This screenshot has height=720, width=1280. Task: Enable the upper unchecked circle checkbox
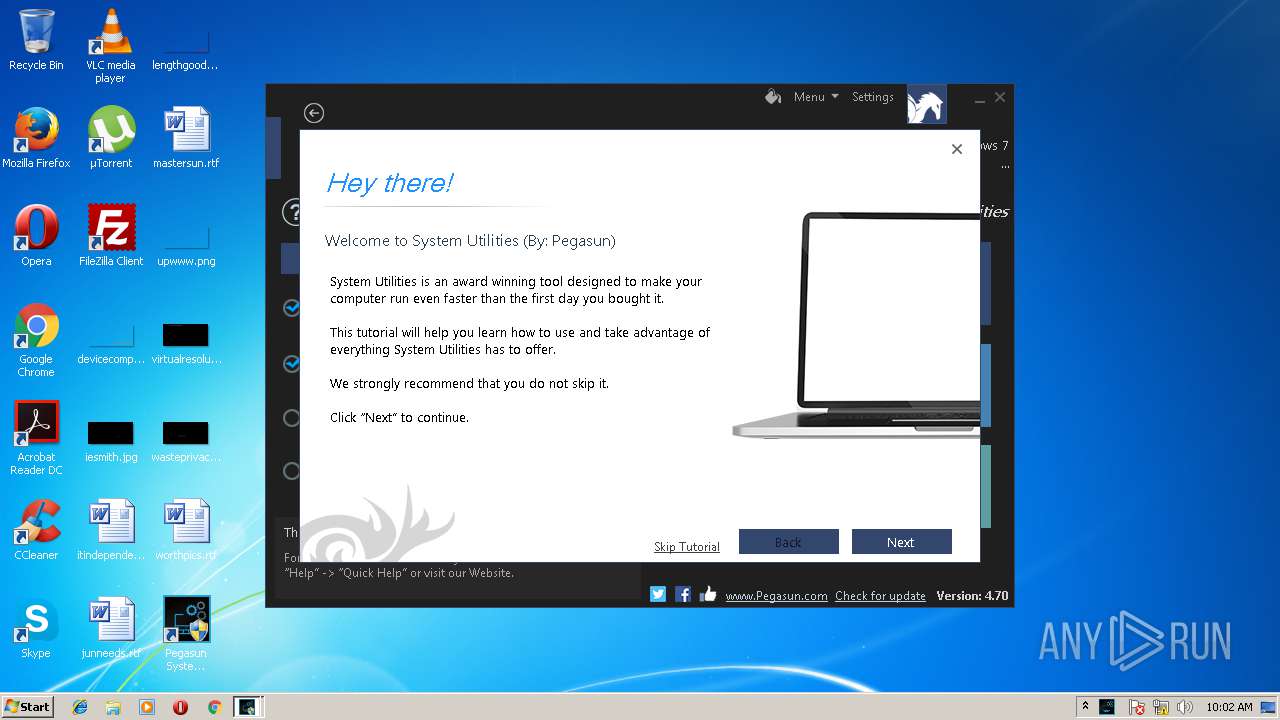pos(291,418)
